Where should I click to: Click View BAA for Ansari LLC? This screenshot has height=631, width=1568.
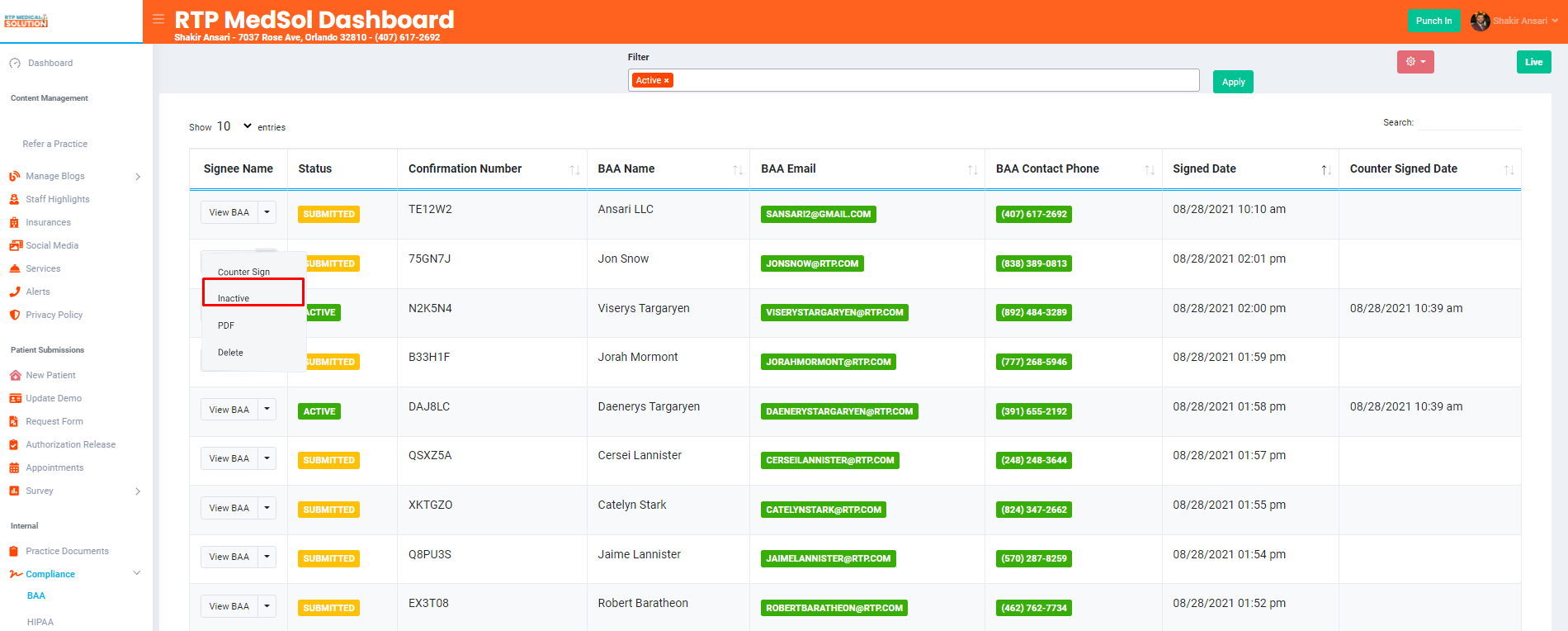click(x=229, y=212)
